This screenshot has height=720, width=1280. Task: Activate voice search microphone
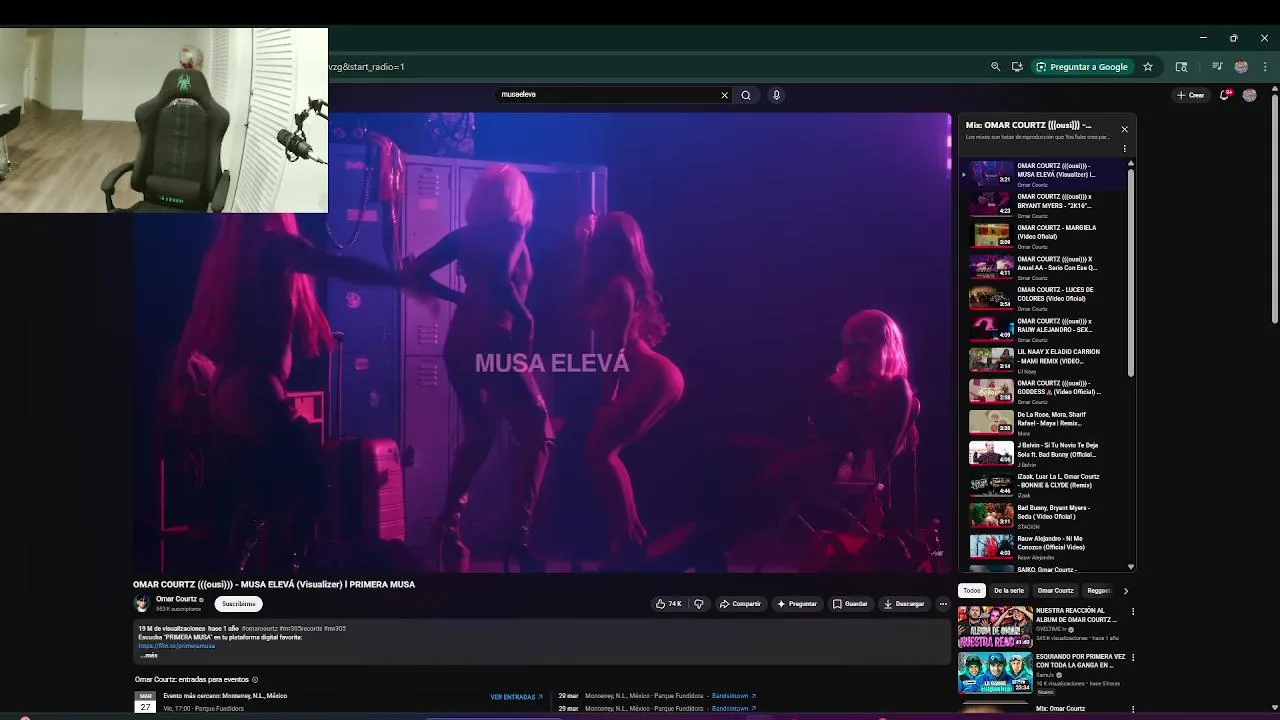click(776, 95)
